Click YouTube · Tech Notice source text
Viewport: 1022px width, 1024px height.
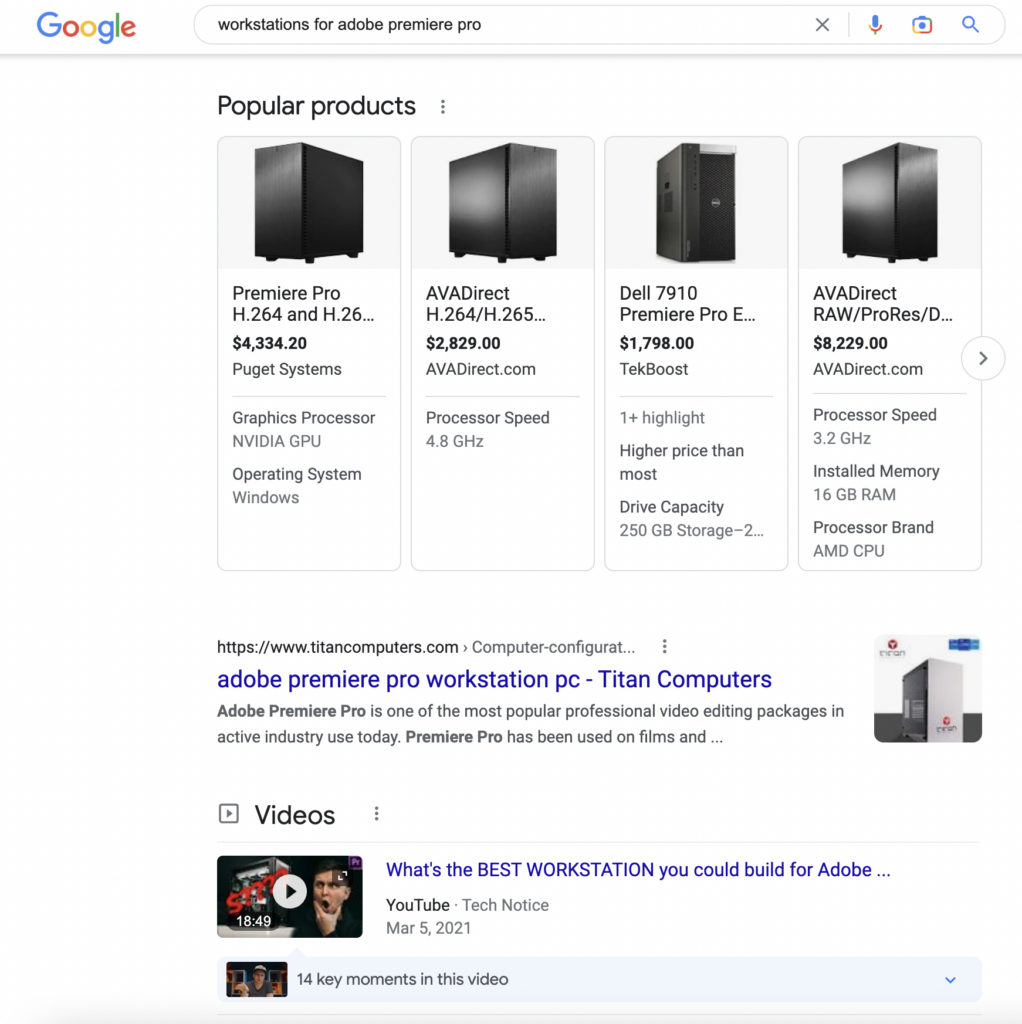(x=467, y=905)
